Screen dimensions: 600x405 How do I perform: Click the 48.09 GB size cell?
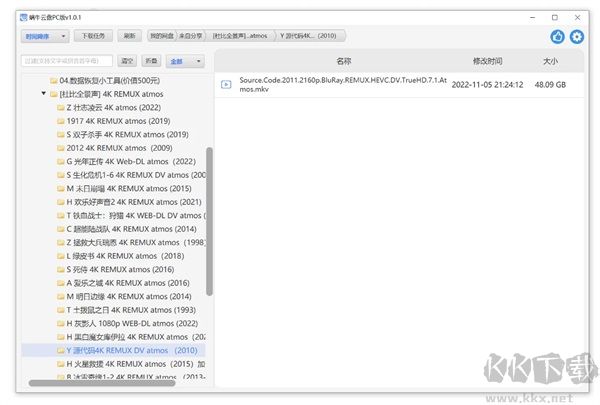click(550, 85)
